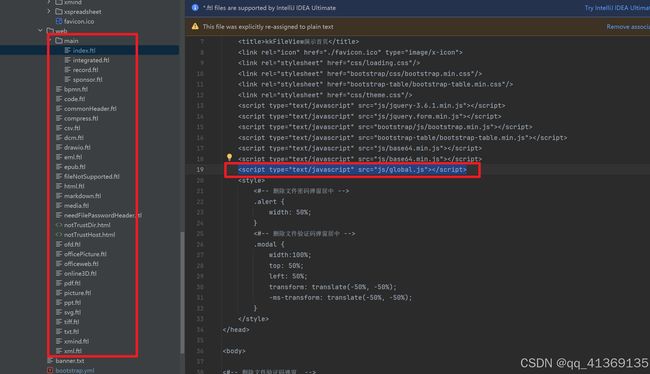This screenshot has height=374, width=650.
Task: Click the <body> tag line
Action: 234,351
